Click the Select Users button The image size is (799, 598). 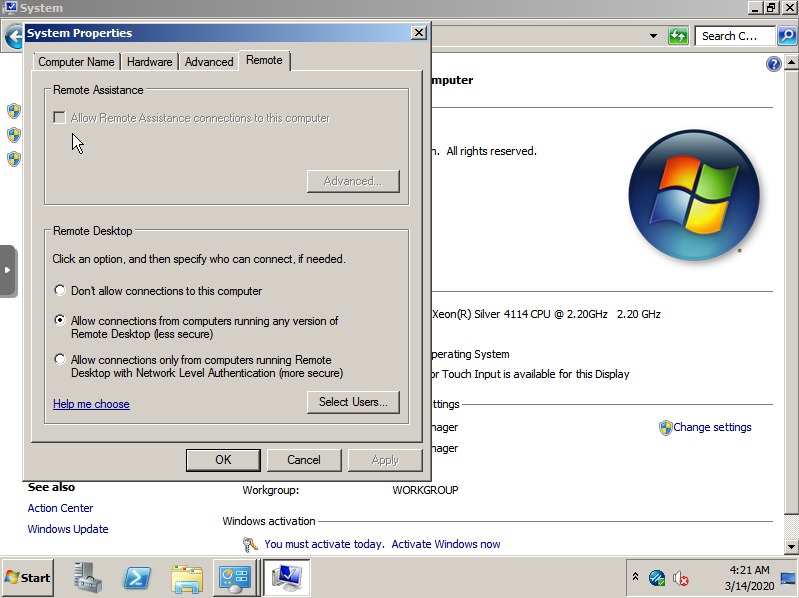[353, 402]
